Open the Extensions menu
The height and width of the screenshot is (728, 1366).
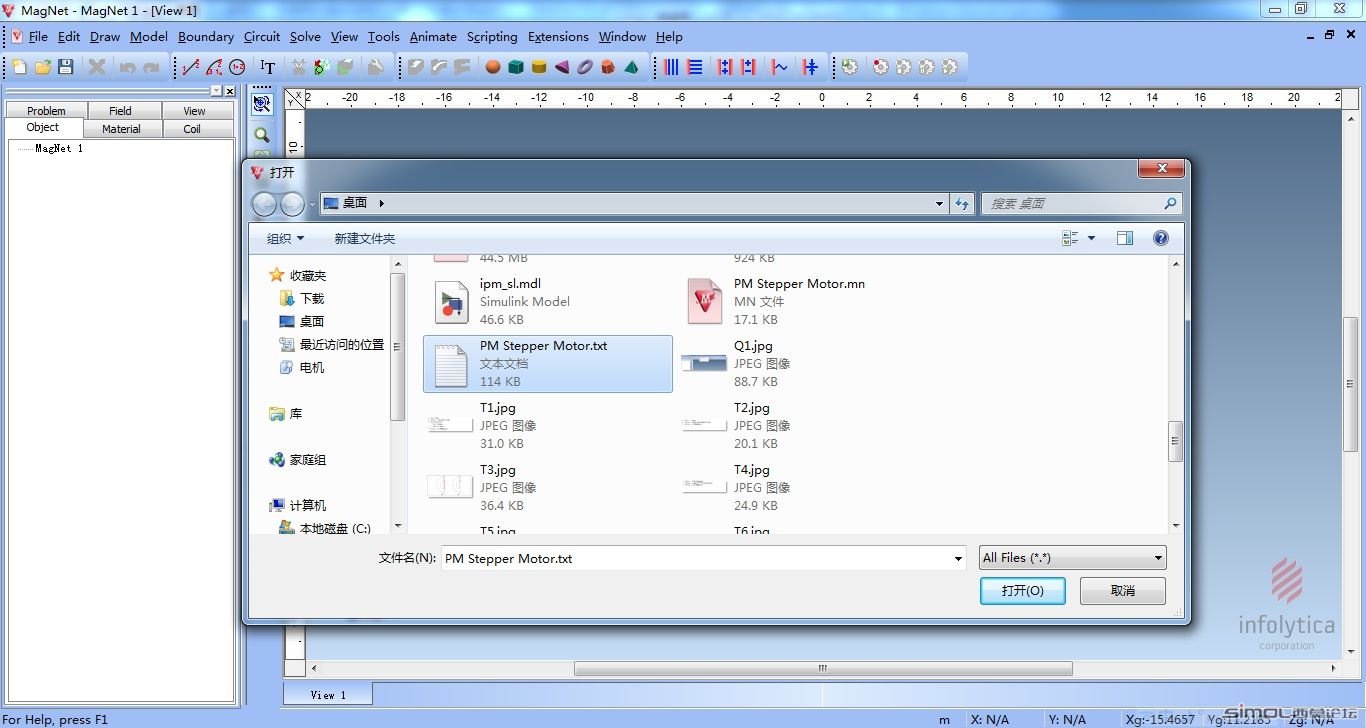pyautogui.click(x=558, y=36)
